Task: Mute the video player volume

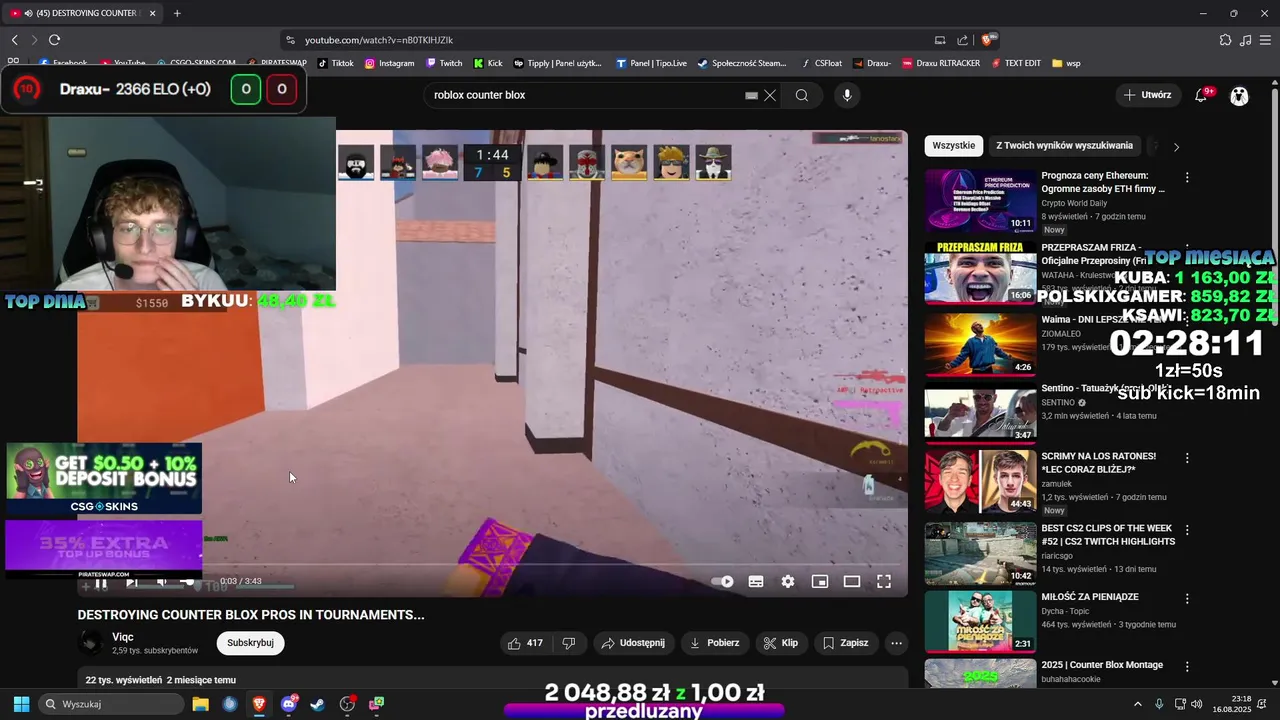Action: click(x=161, y=582)
